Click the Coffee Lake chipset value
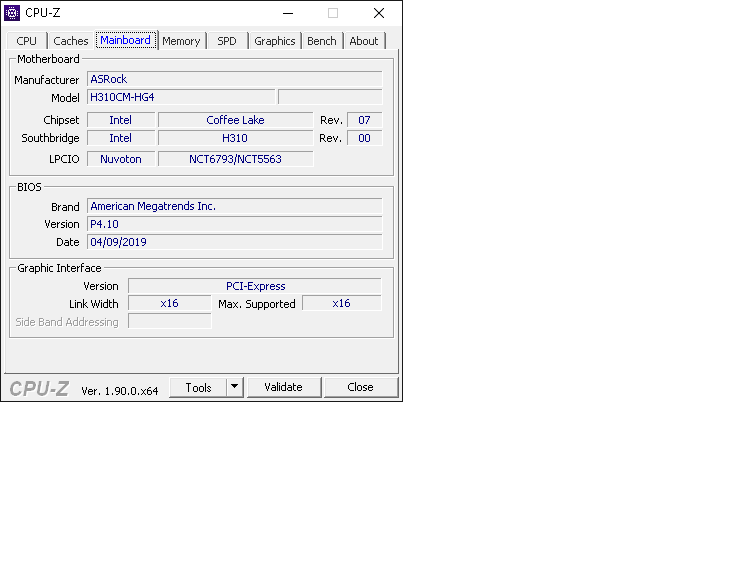The height and width of the screenshot is (564, 752). (235, 120)
